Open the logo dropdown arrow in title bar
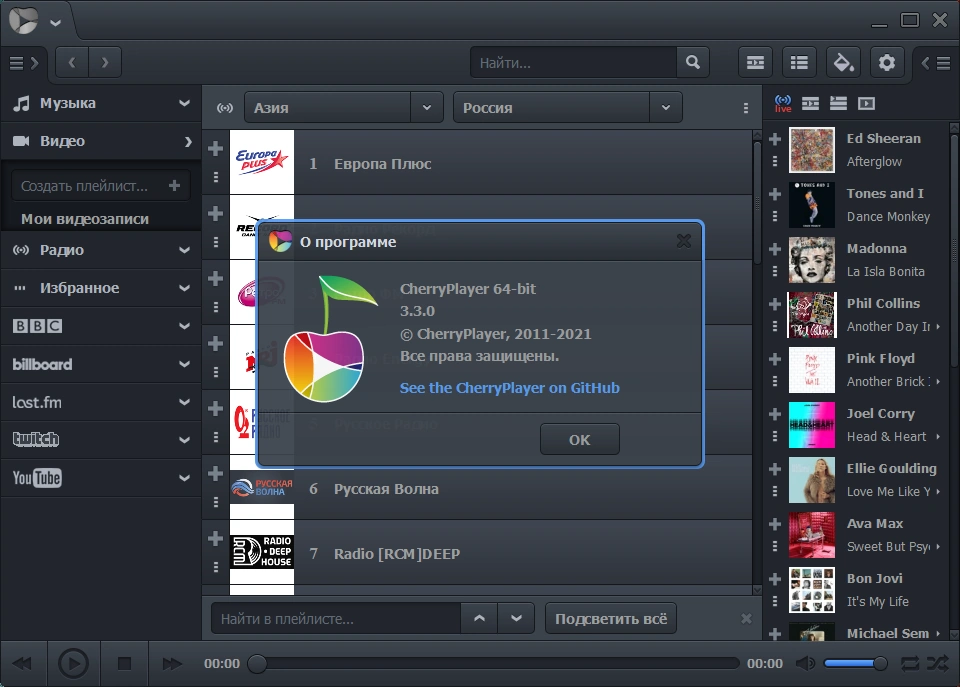 56,23
